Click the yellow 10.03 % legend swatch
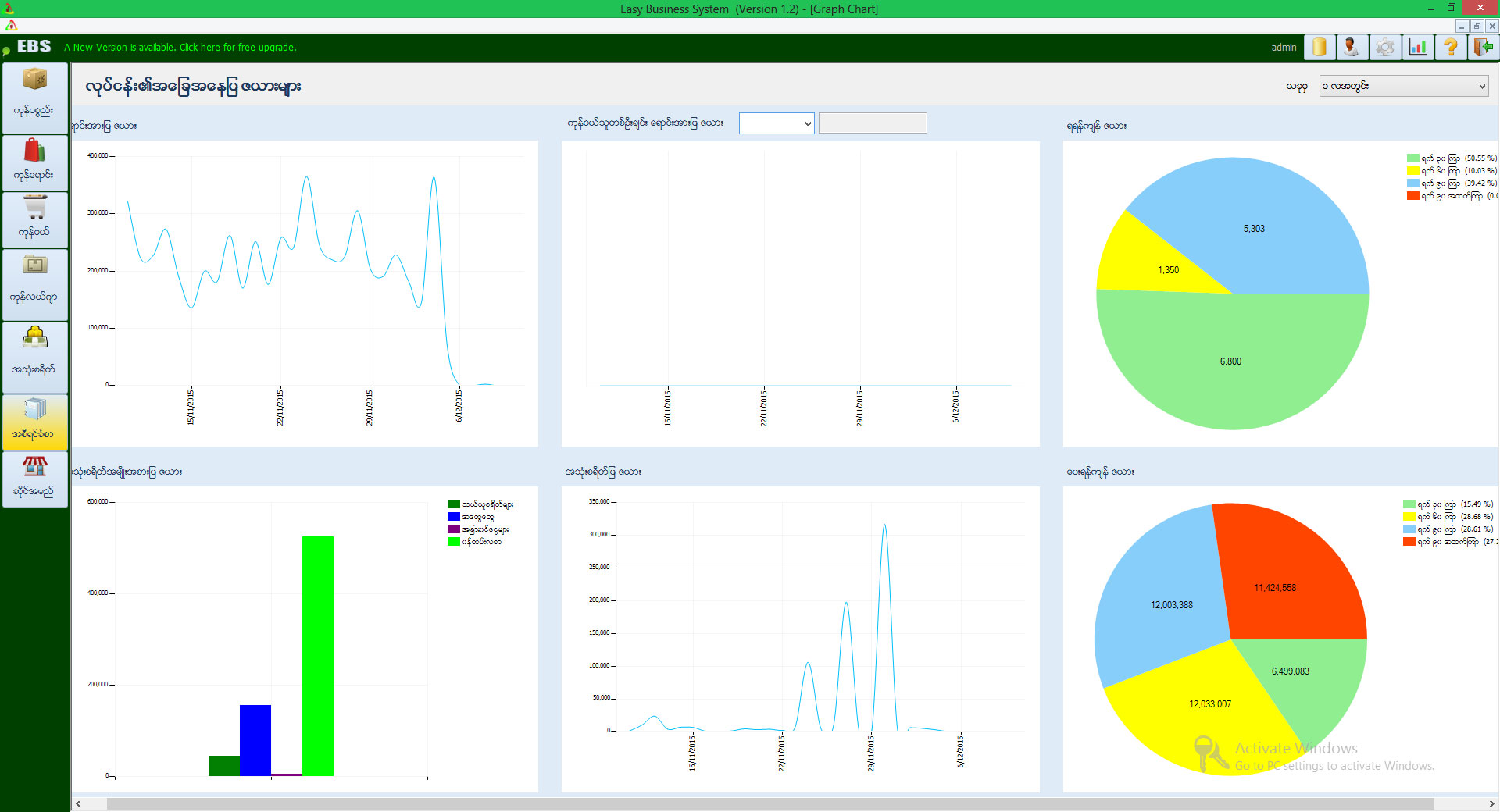This screenshot has width=1500, height=812. (x=1412, y=171)
